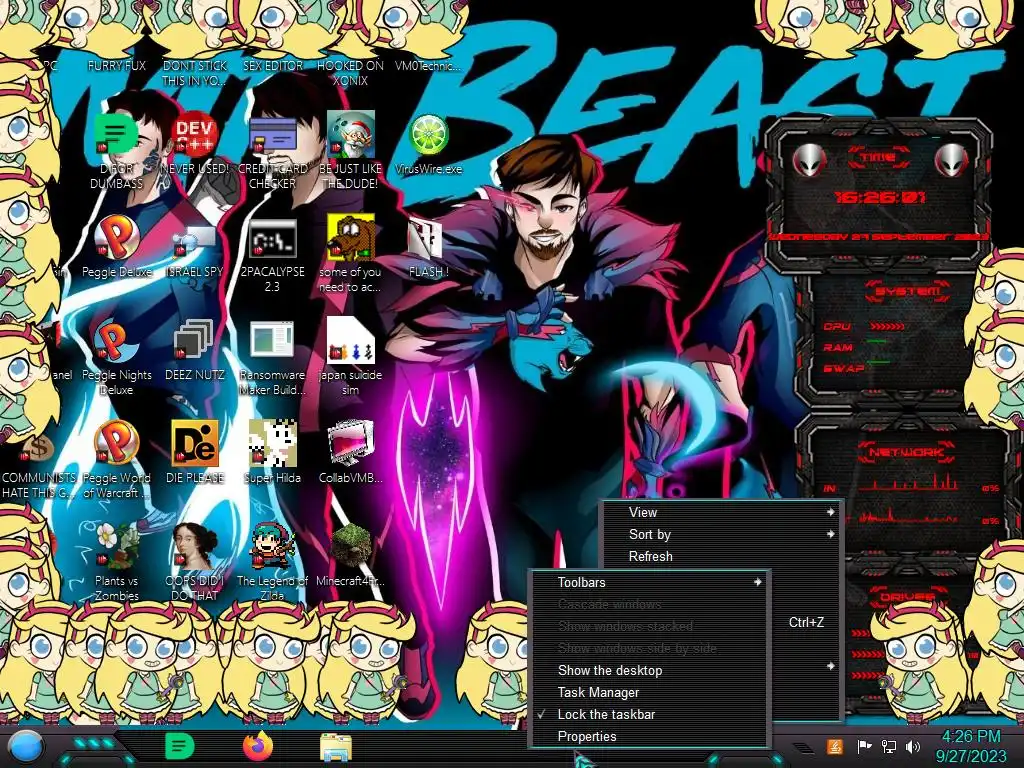The width and height of the screenshot is (1024, 768).
Task: Click the Cascade windows menu entry
Action: [x=647, y=604]
